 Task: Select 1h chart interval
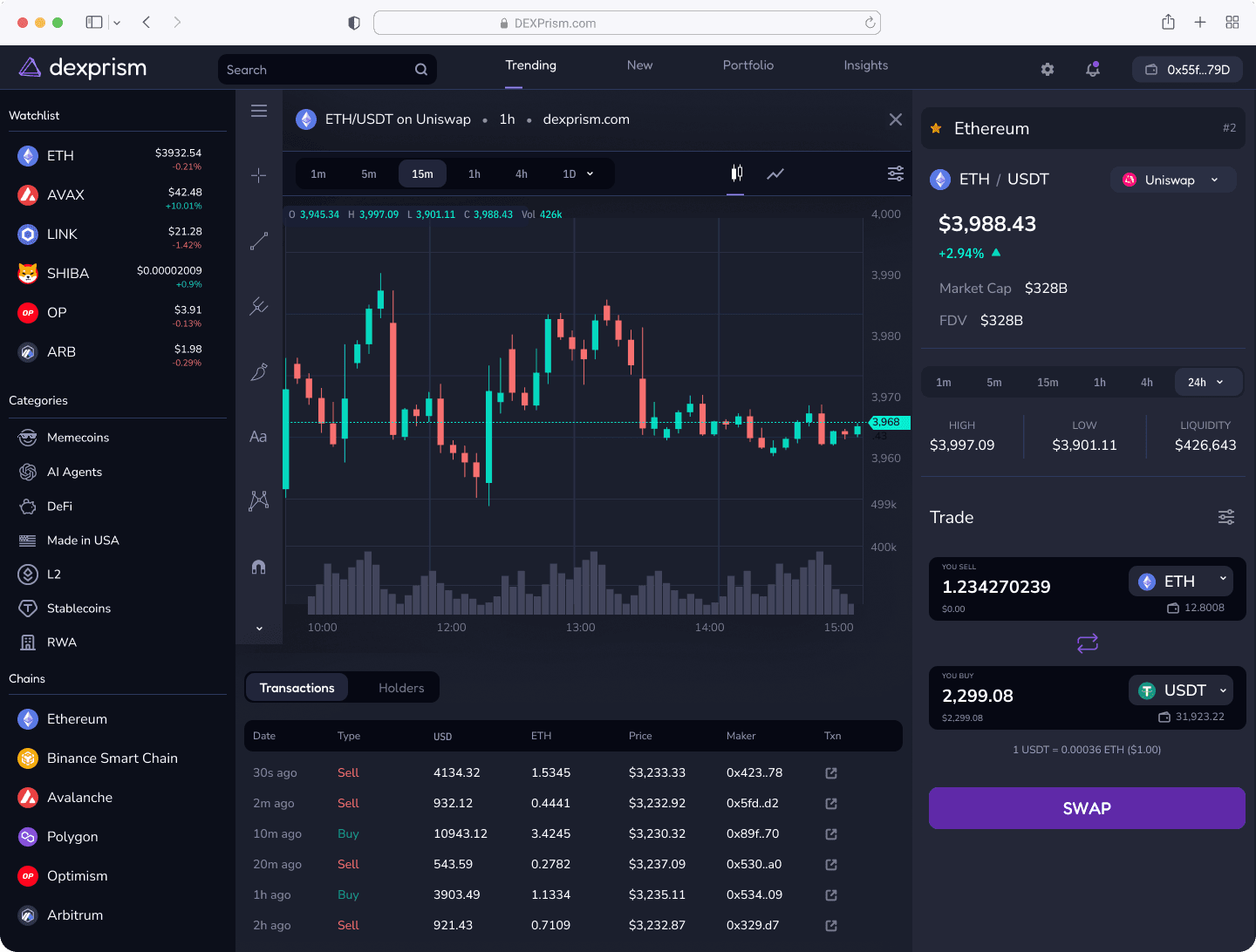[474, 173]
